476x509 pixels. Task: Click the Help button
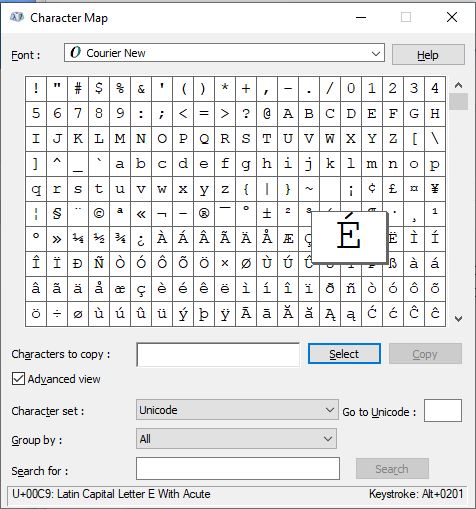[x=428, y=55]
